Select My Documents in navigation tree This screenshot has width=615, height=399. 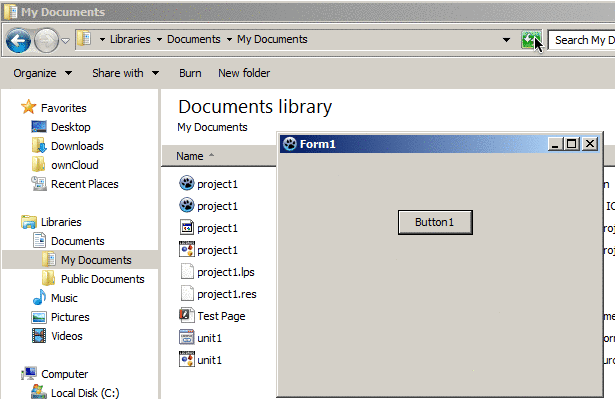96,260
